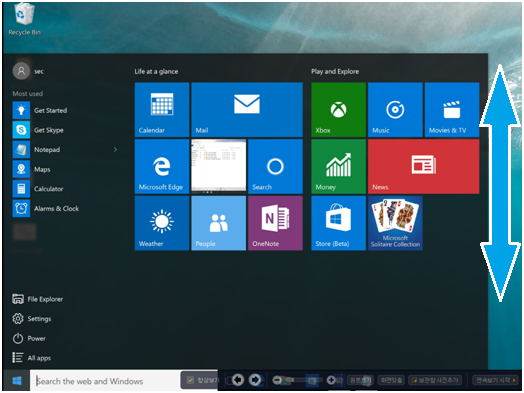Open the desktop screenshot tile

tap(219, 166)
